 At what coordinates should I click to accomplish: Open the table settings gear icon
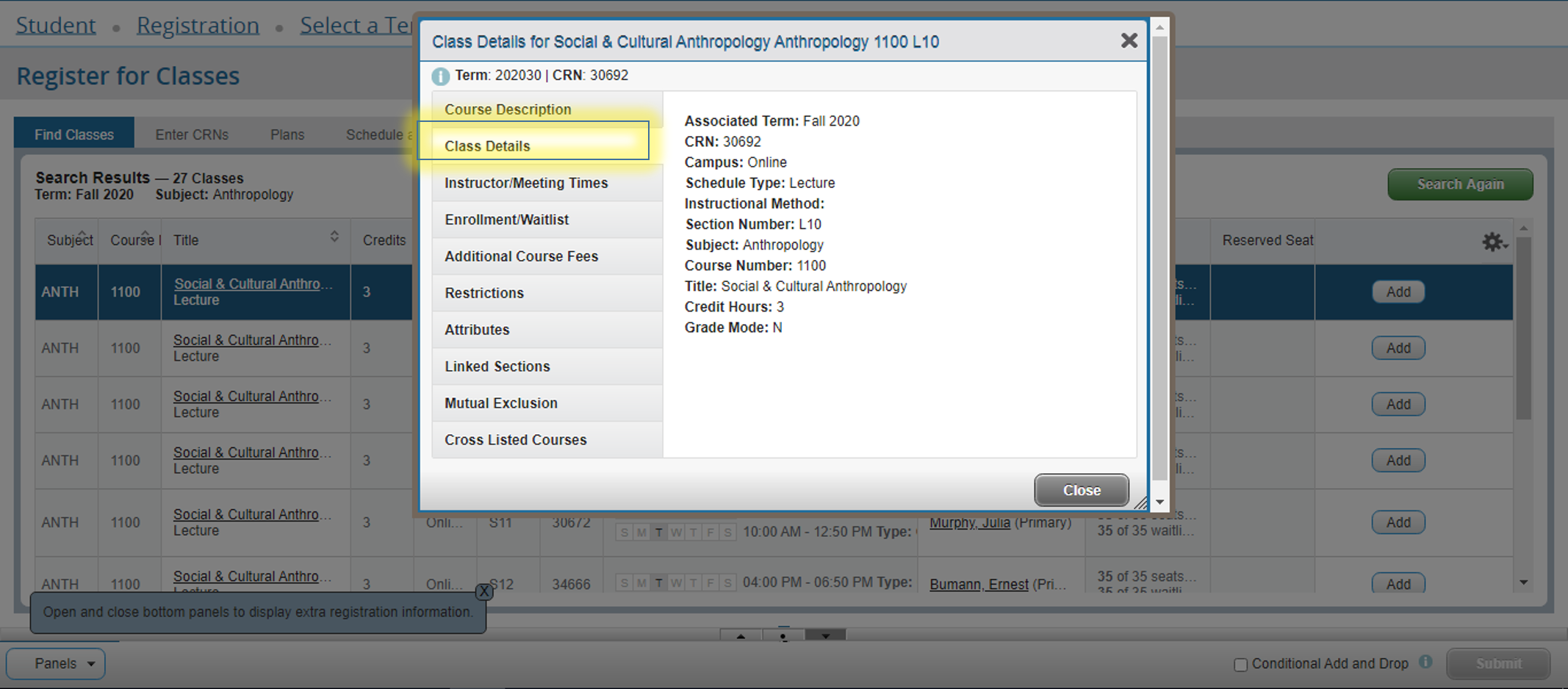1492,242
